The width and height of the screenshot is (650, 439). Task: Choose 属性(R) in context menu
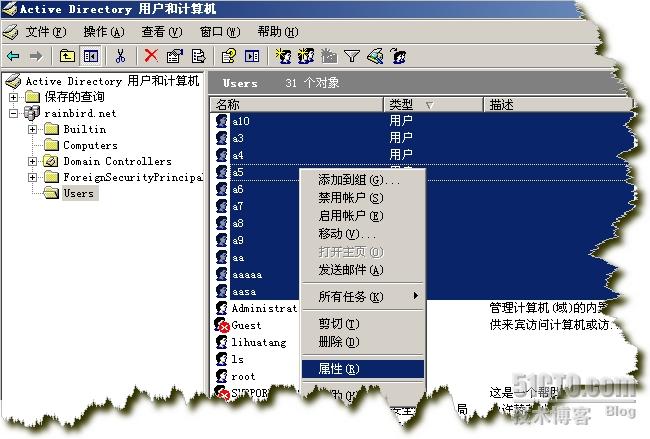[x=363, y=369]
